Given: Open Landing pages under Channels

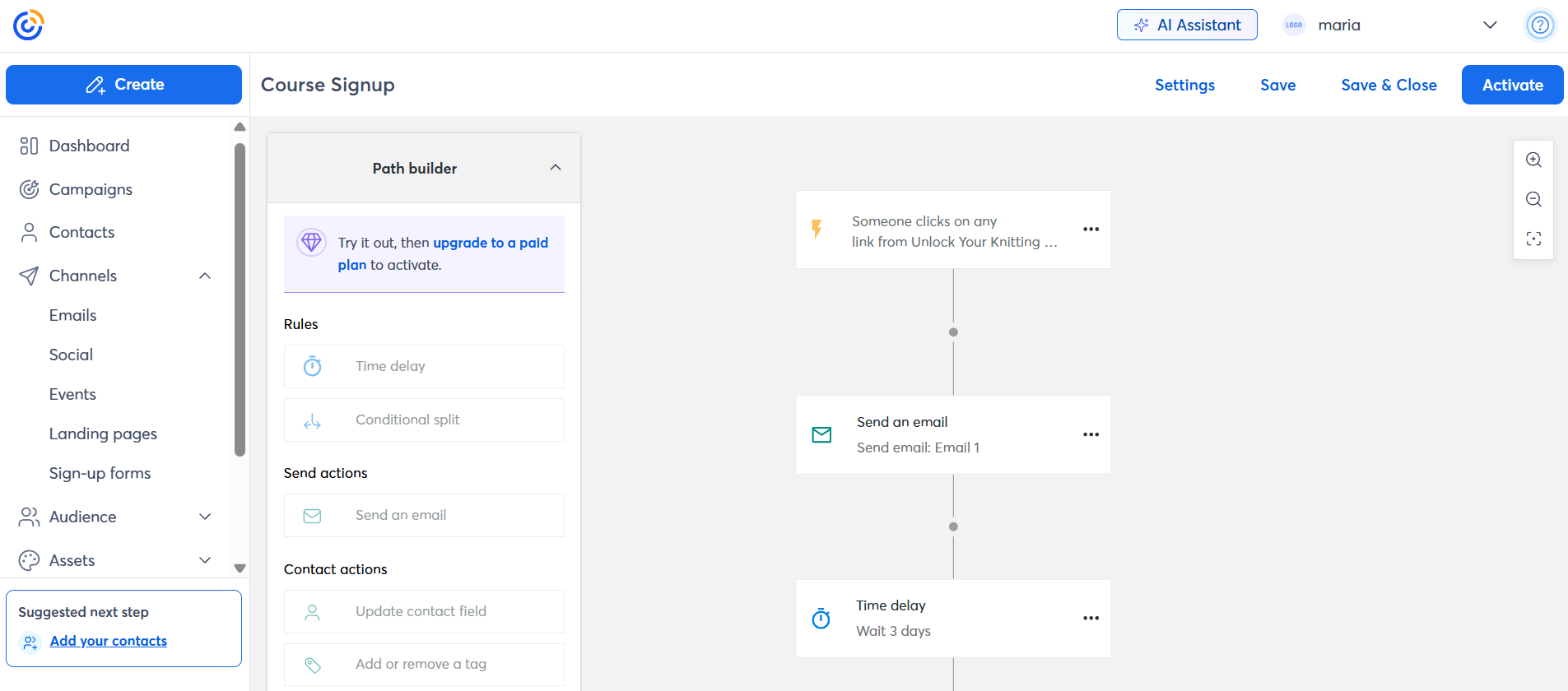Looking at the screenshot, I should tap(103, 434).
